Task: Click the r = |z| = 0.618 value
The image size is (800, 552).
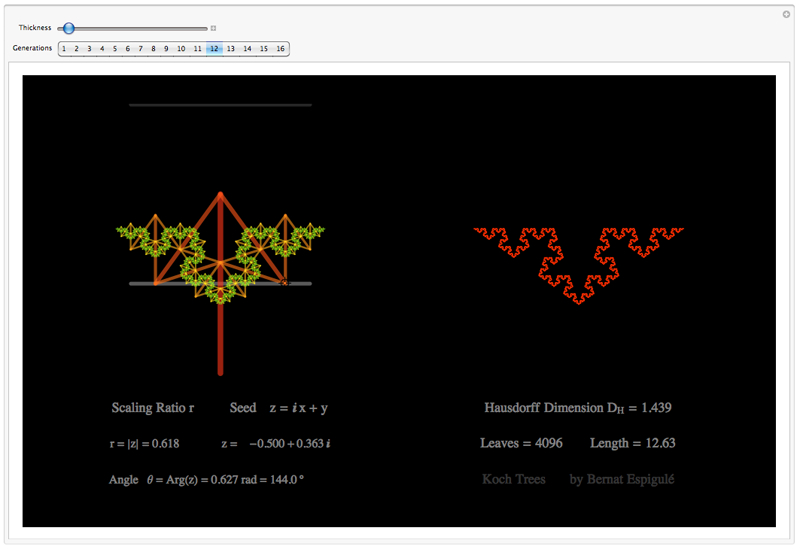Action: (144, 443)
